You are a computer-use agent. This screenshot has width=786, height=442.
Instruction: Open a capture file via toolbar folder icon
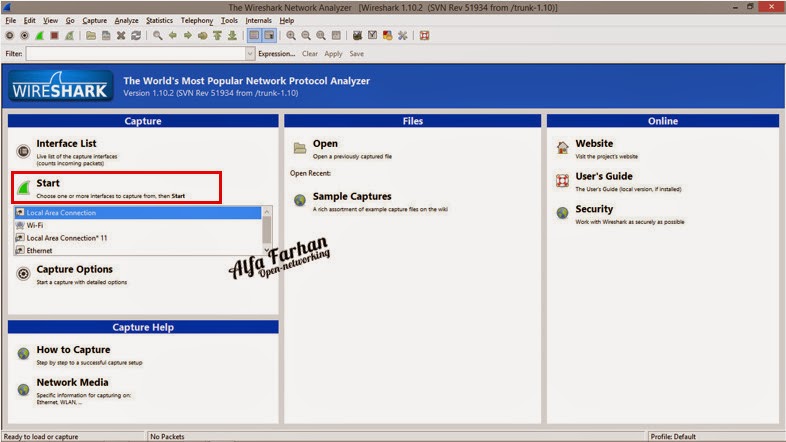coord(91,36)
